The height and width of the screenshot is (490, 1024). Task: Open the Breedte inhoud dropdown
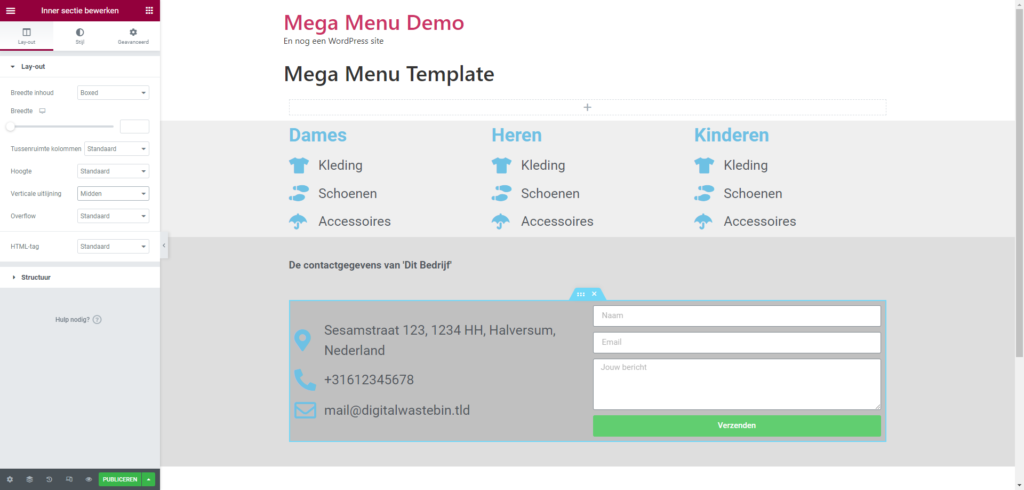(113, 93)
